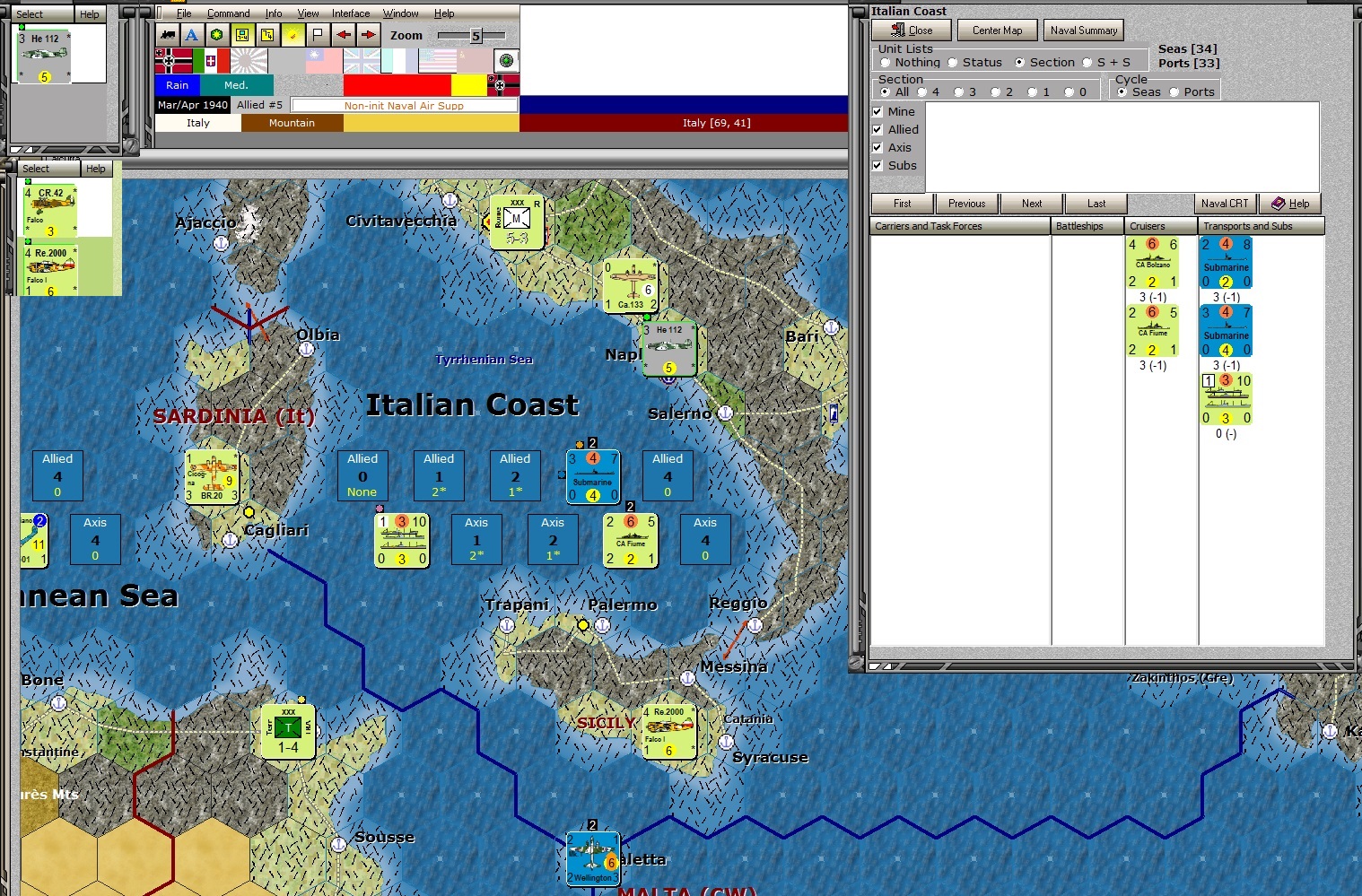
Task: Click the Rain weather indicator
Action: click(x=177, y=85)
